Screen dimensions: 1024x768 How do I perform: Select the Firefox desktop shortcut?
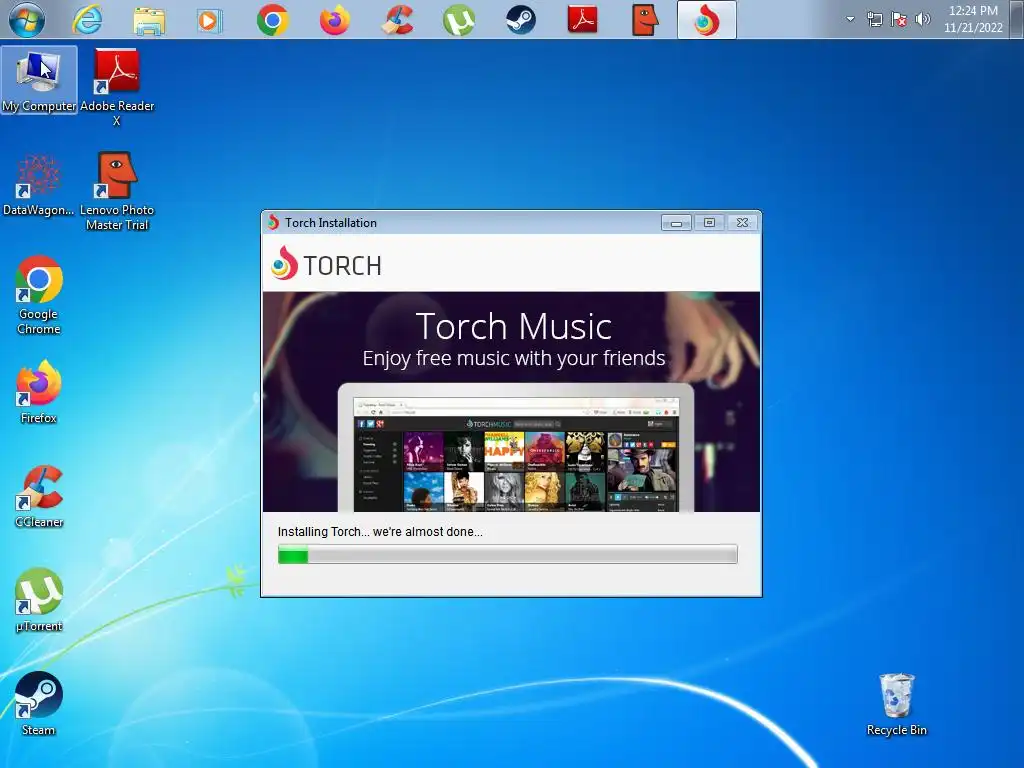(39, 392)
